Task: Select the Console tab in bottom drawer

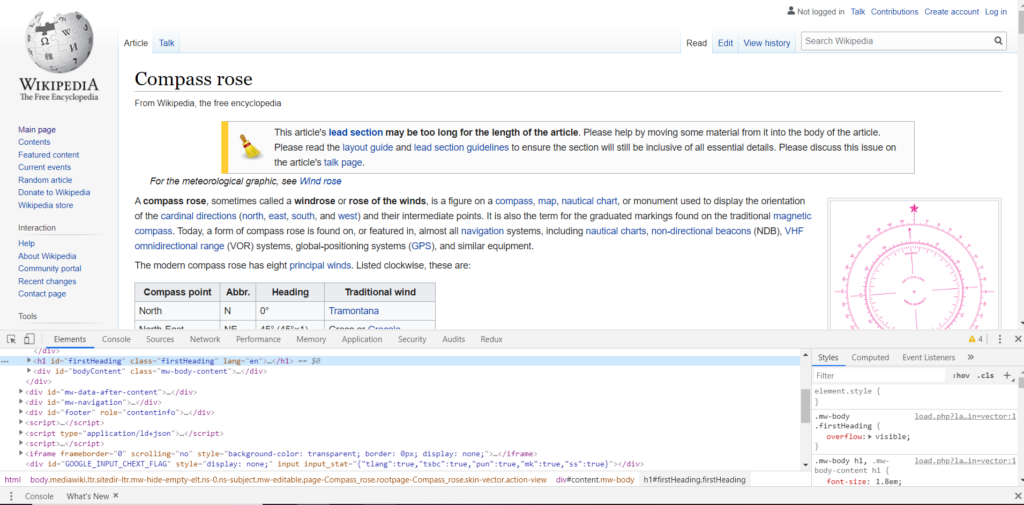Action: point(39,496)
